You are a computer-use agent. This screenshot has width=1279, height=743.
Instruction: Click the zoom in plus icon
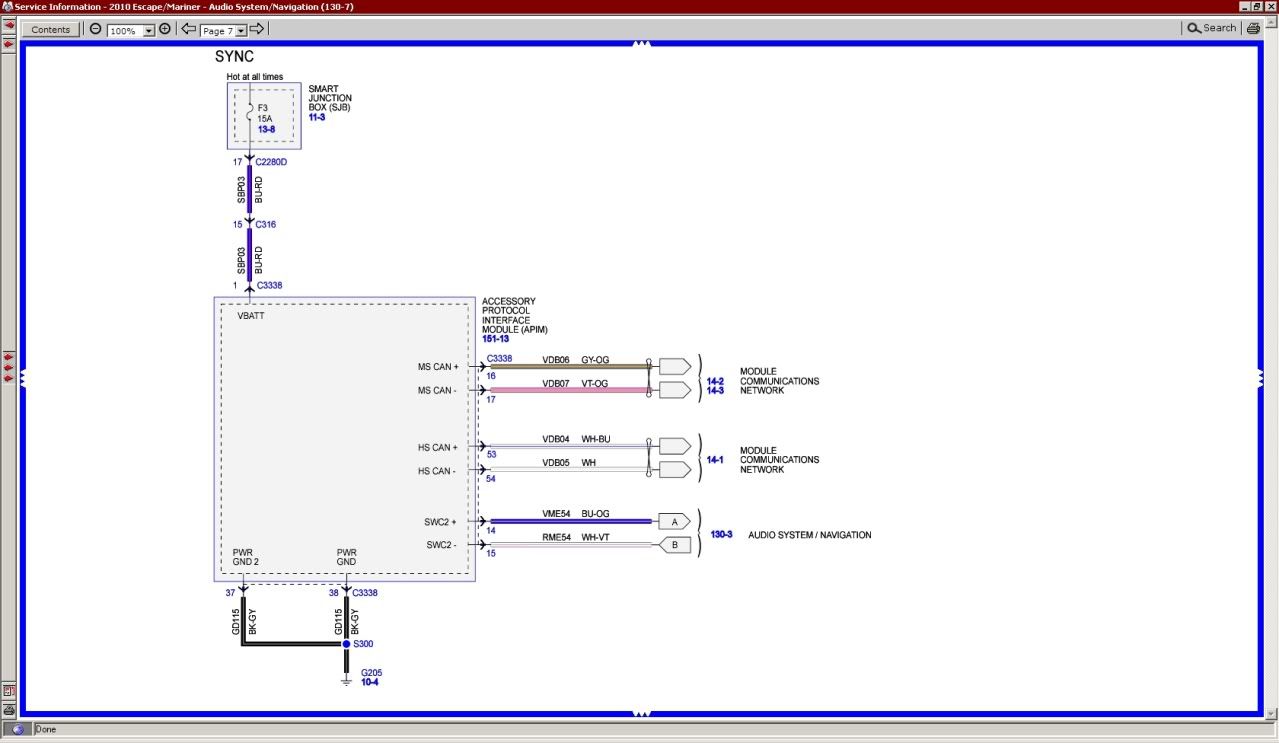click(165, 29)
